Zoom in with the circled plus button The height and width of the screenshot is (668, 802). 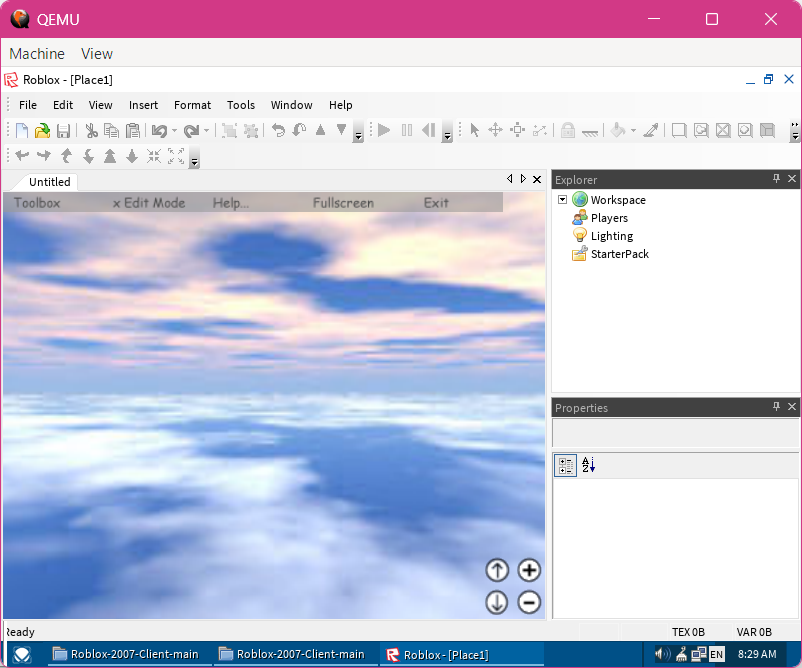tap(529, 570)
